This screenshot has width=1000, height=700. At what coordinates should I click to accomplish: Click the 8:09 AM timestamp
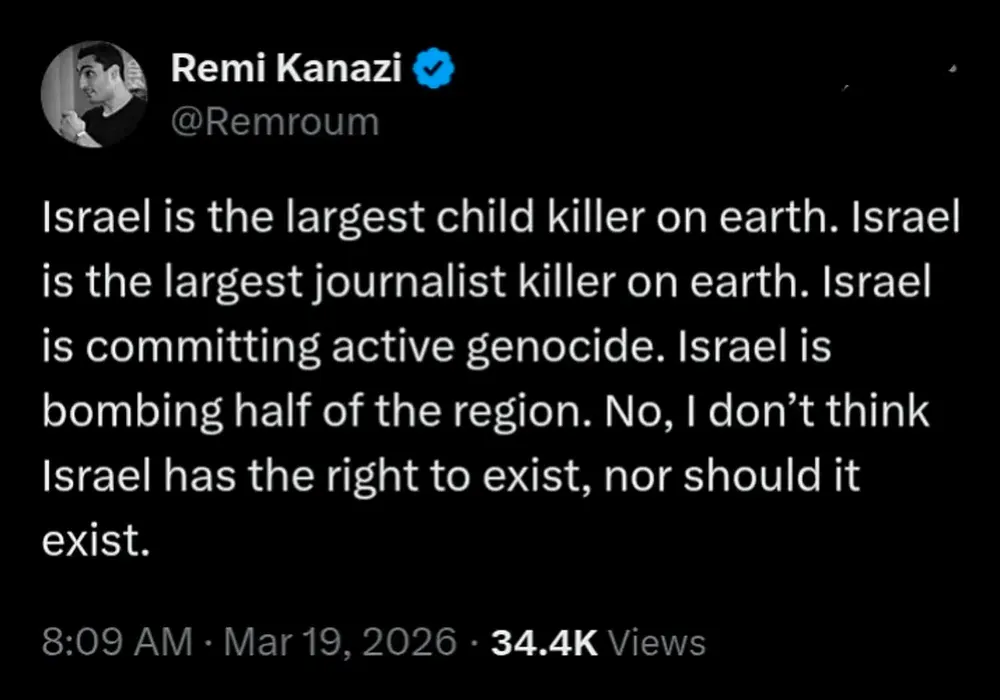pyautogui.click(x=119, y=642)
